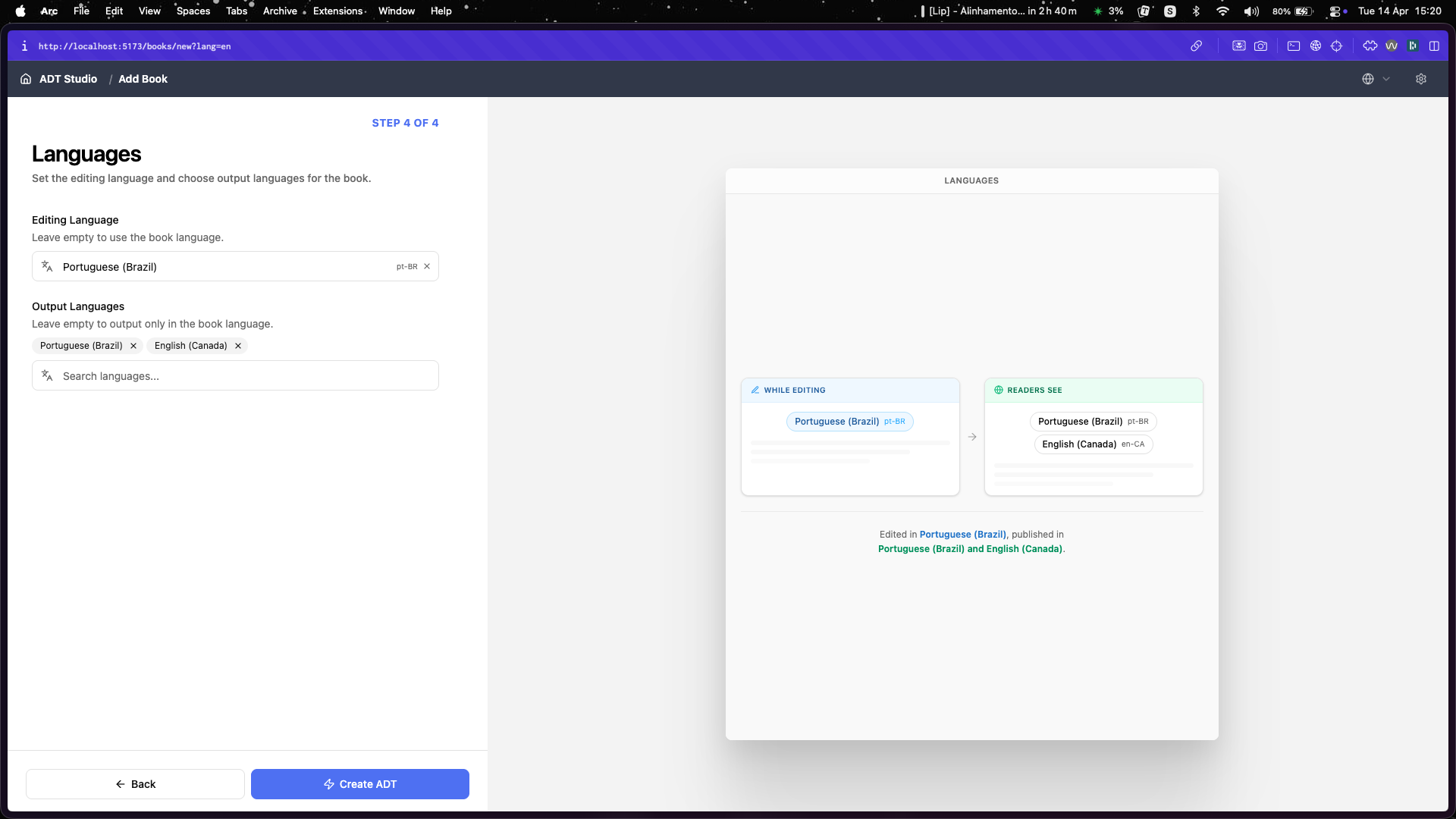Click the globe icon in Arc toolbar
Viewport: 1456px width, 819px height.
click(1316, 46)
